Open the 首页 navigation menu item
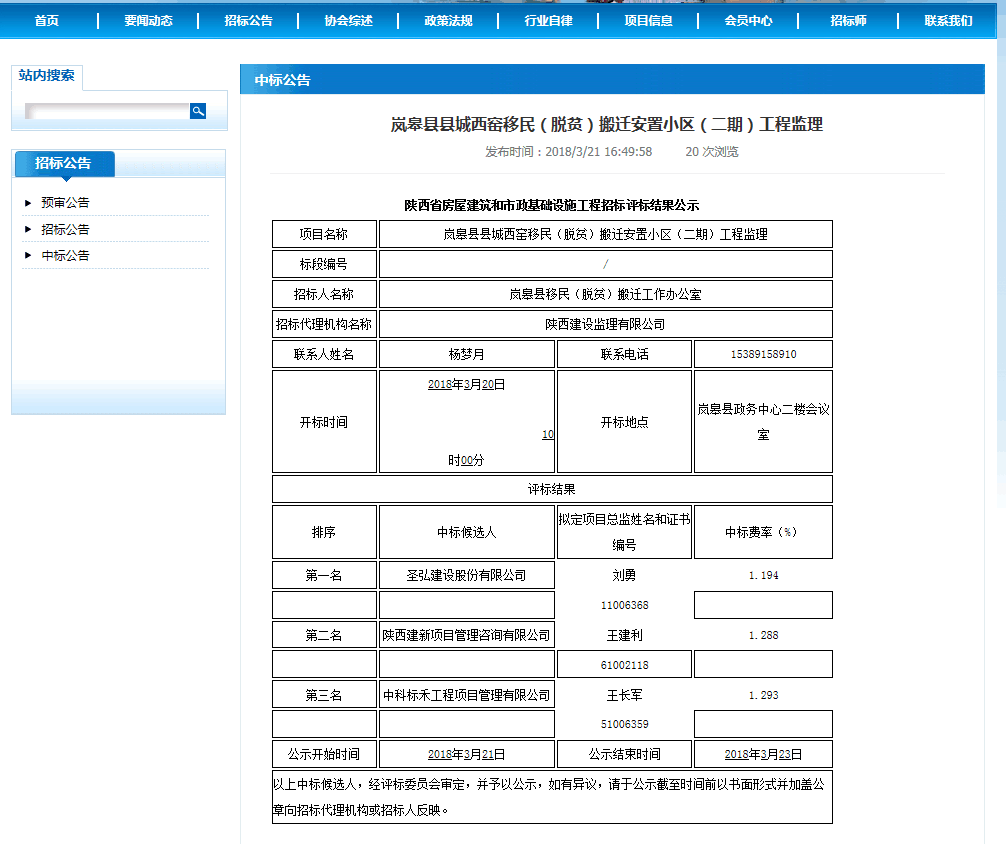This screenshot has height=844, width=1006. [47, 20]
